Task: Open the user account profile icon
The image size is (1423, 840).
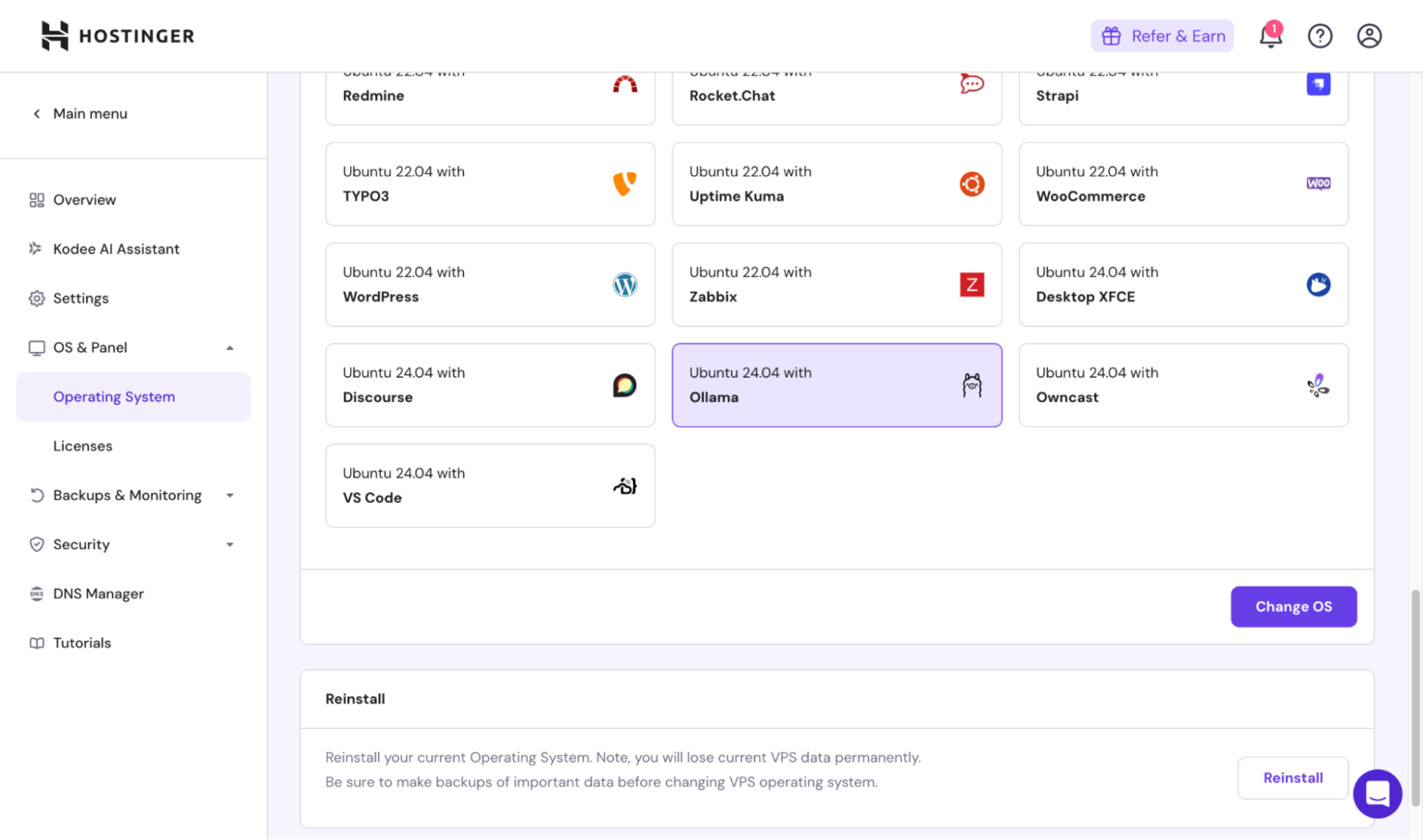Action: 1368,36
